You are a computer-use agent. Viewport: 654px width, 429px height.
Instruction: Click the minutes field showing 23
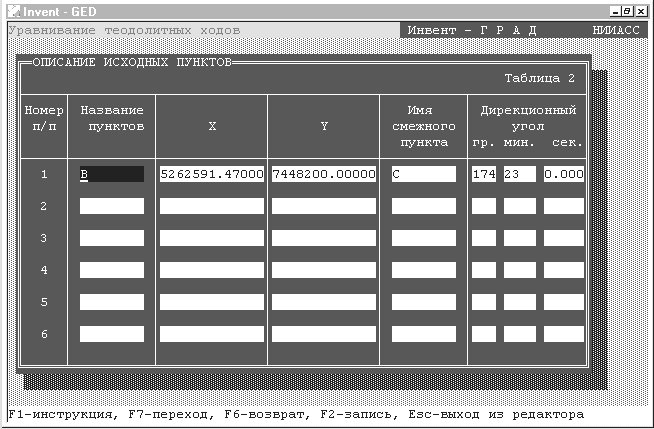pyautogui.click(x=520, y=174)
